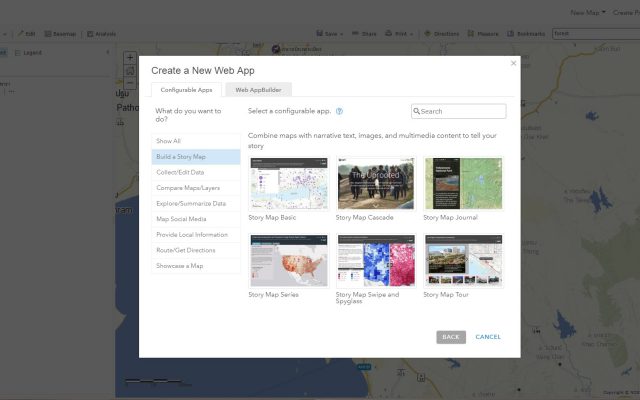Choose the Story Map Series thumbnail
640x400 pixels.
pyautogui.click(x=289, y=261)
